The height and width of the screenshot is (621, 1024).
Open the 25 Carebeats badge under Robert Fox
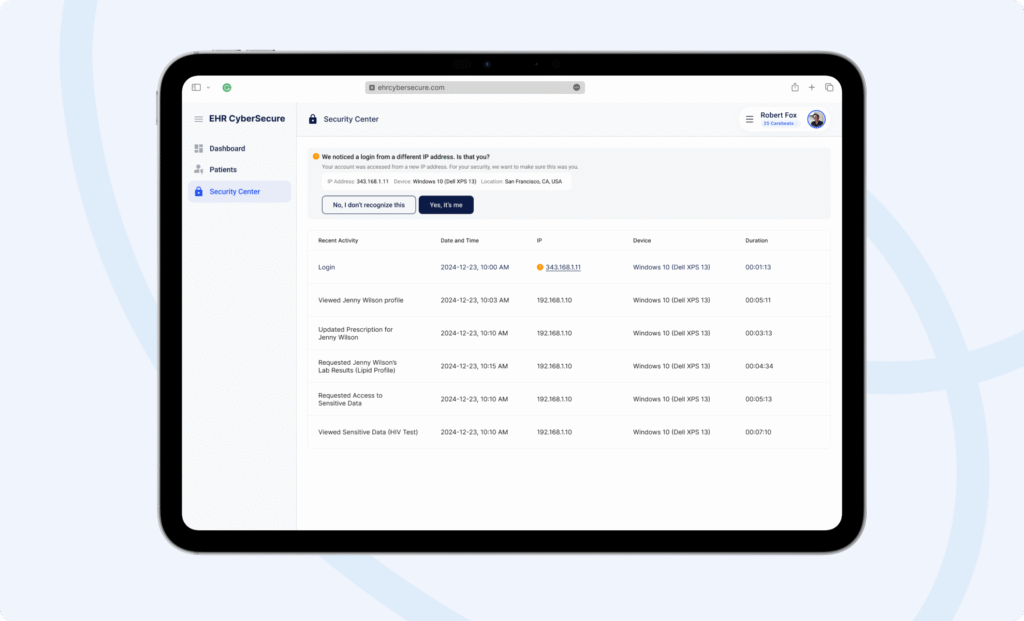[x=778, y=123]
